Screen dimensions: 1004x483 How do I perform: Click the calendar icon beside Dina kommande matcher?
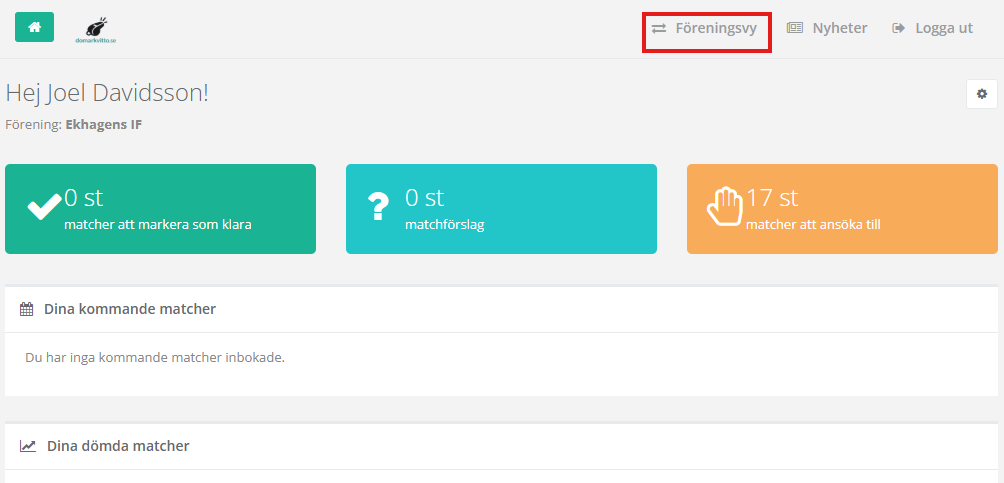tap(26, 309)
